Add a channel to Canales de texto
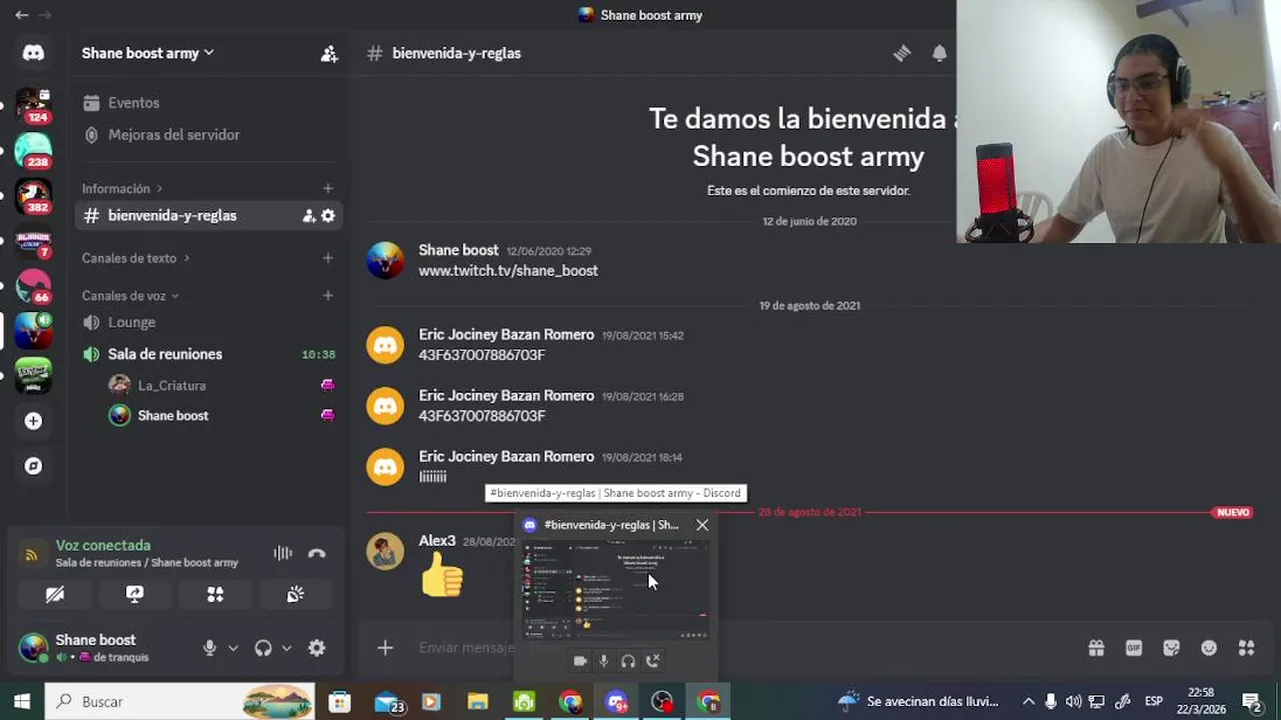This screenshot has width=1281, height=720. pos(328,258)
